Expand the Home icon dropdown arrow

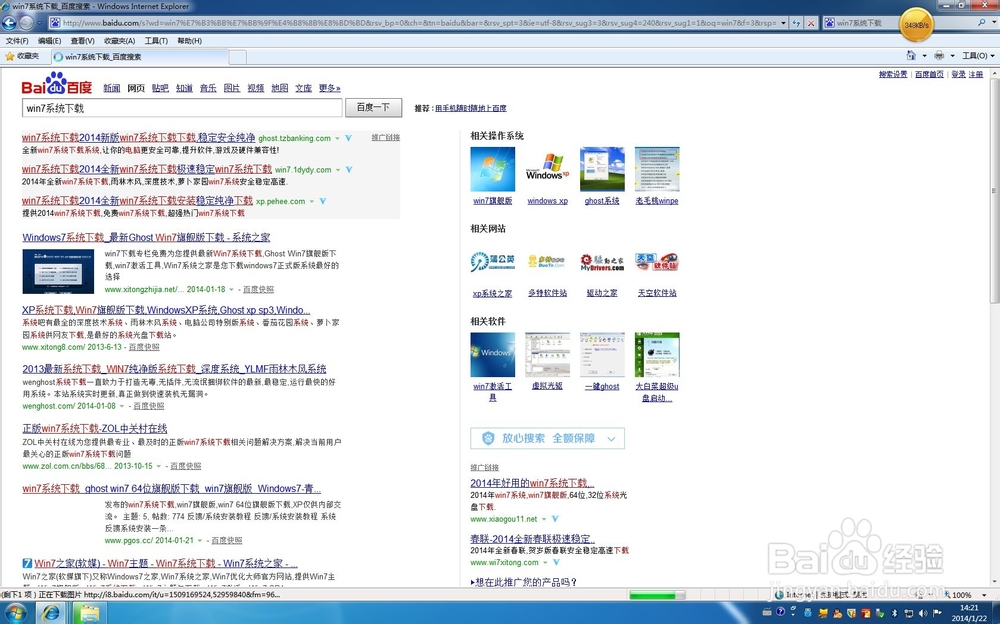[x=924, y=56]
